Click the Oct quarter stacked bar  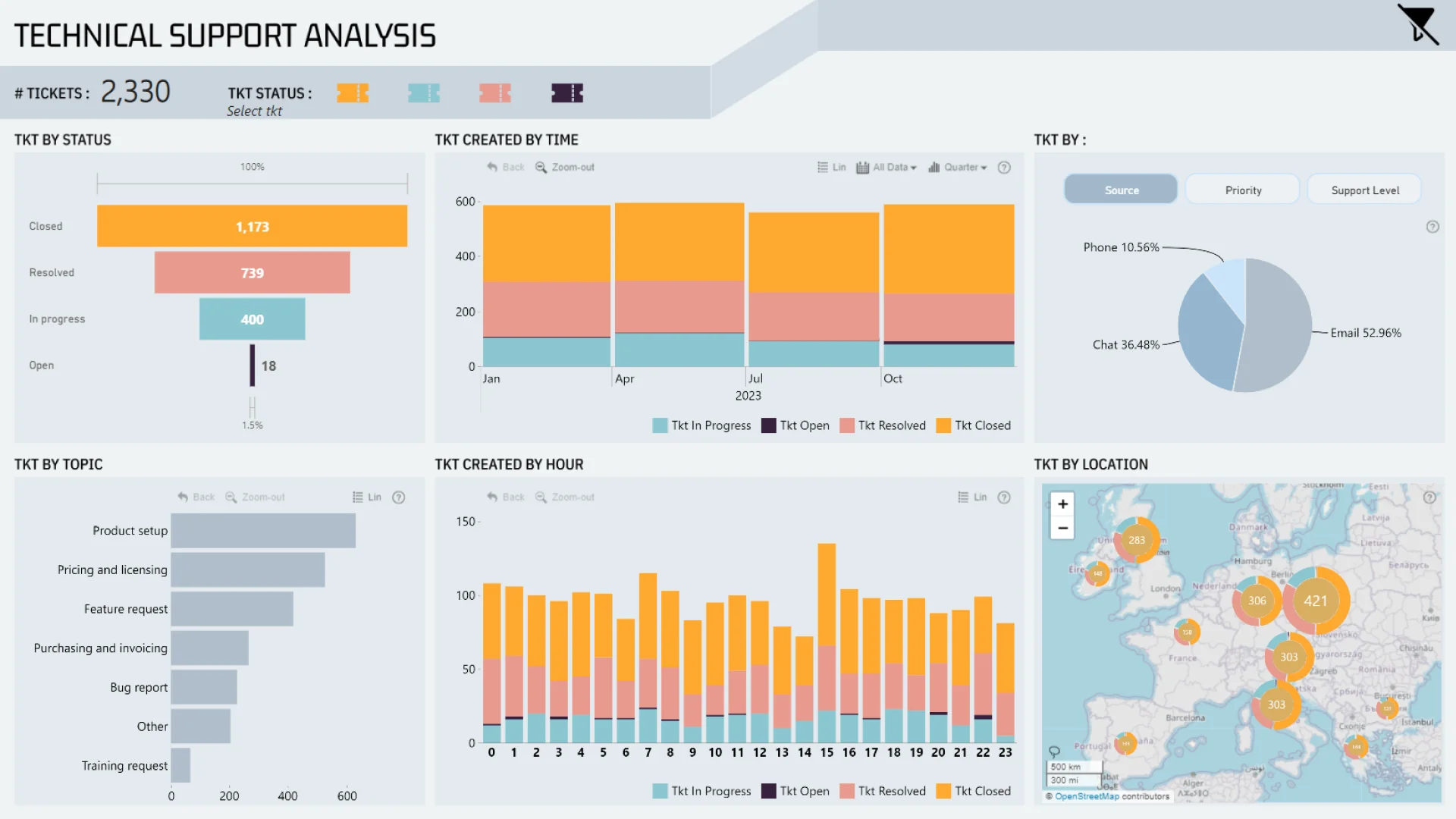[949, 285]
